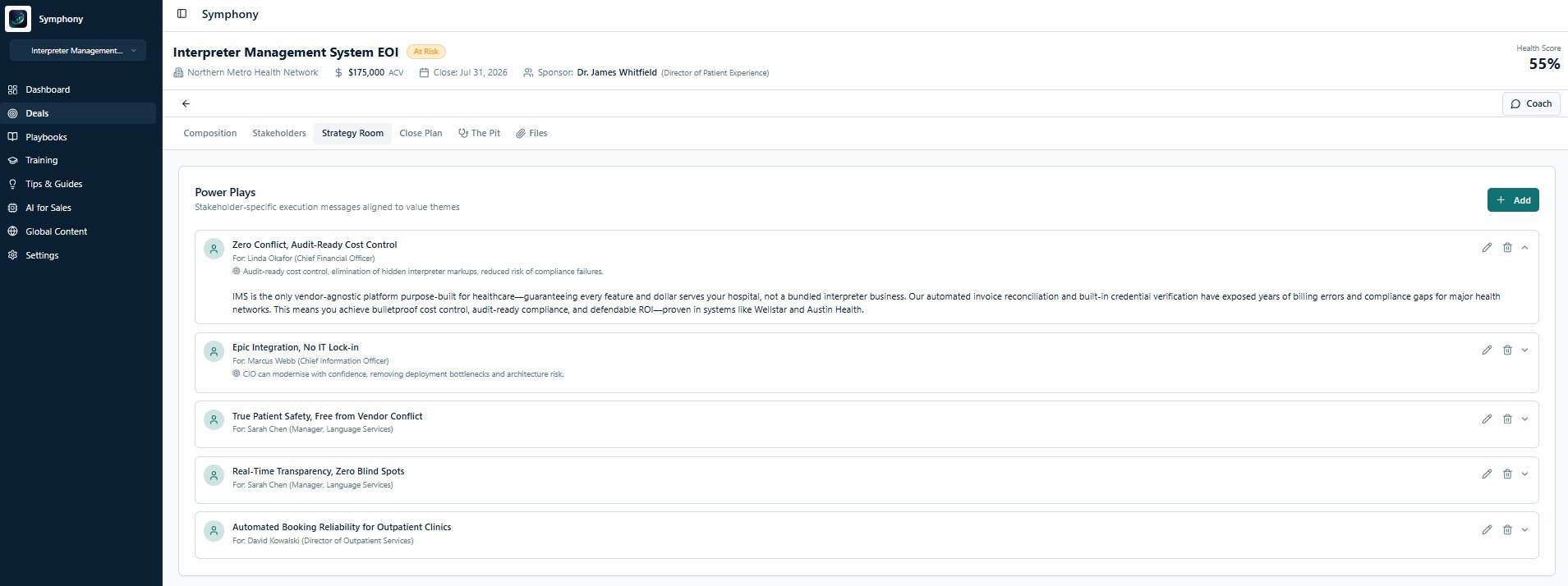1568x586 pixels.
Task: Click pencil icon for True Patient Safety
Action: [x=1486, y=419]
